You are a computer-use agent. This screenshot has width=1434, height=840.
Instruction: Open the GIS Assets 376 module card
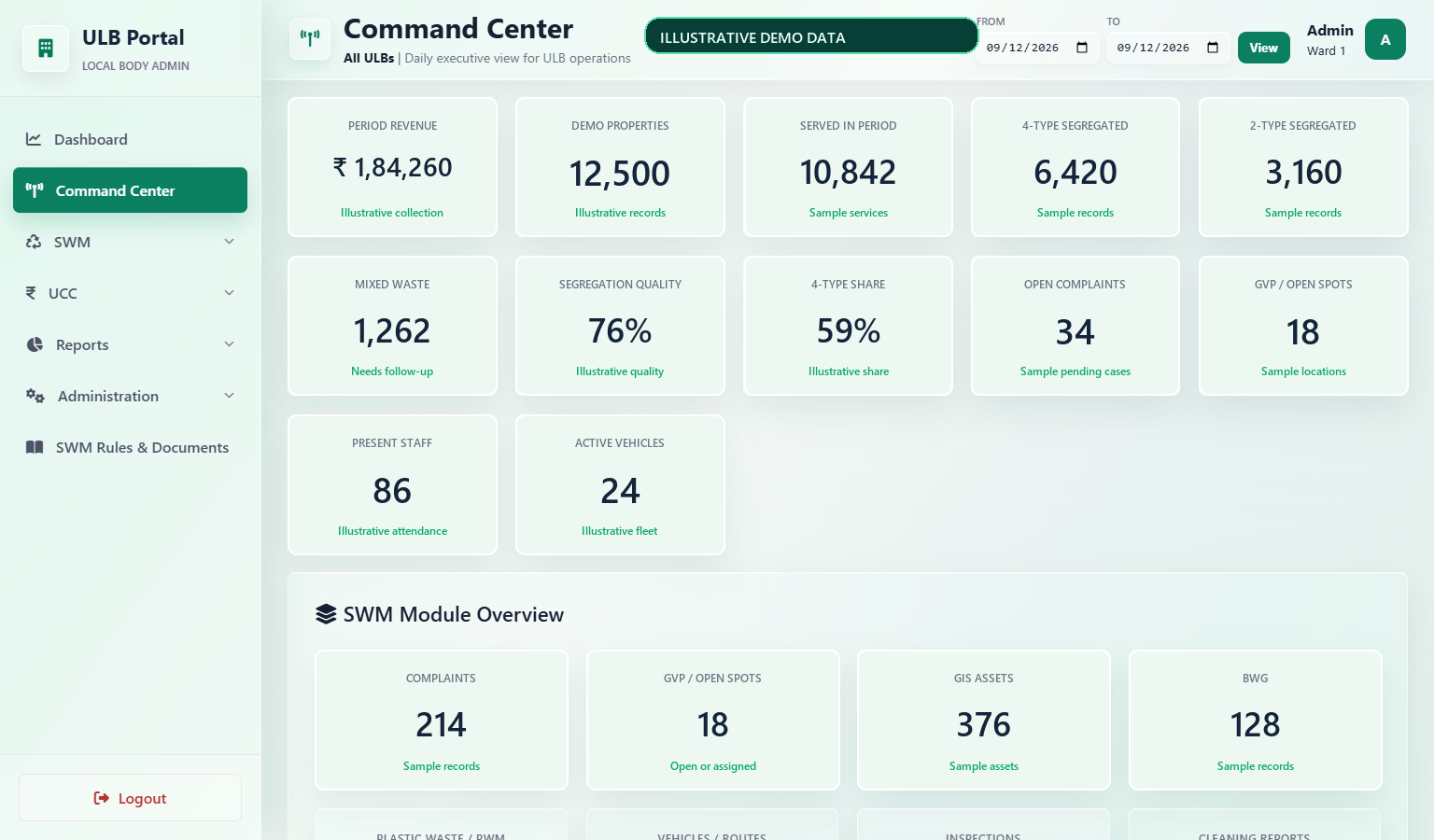pos(984,721)
